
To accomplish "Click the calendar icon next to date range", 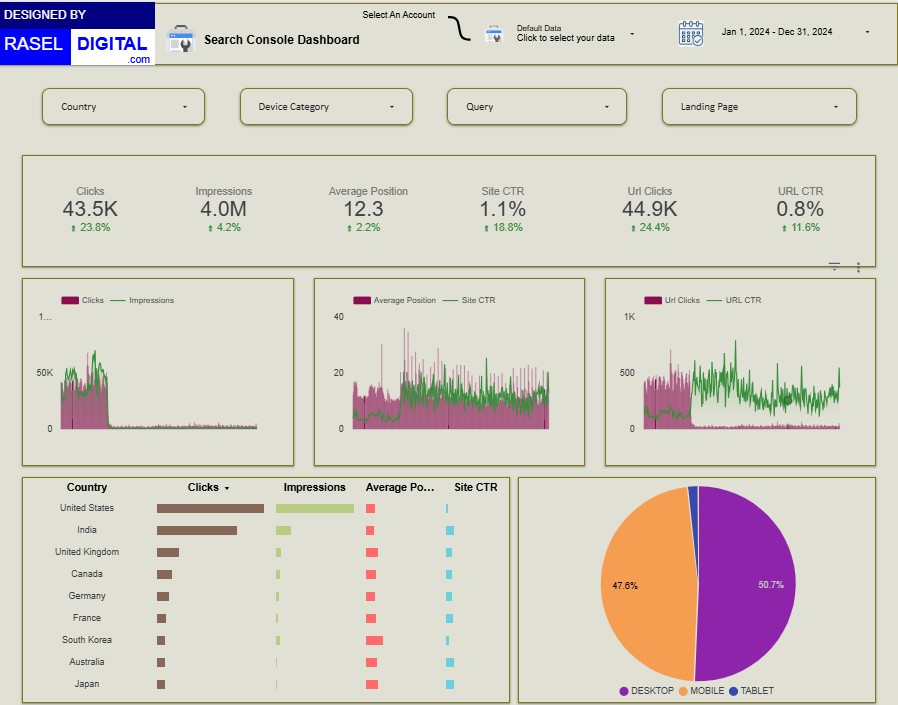I will click(691, 33).
